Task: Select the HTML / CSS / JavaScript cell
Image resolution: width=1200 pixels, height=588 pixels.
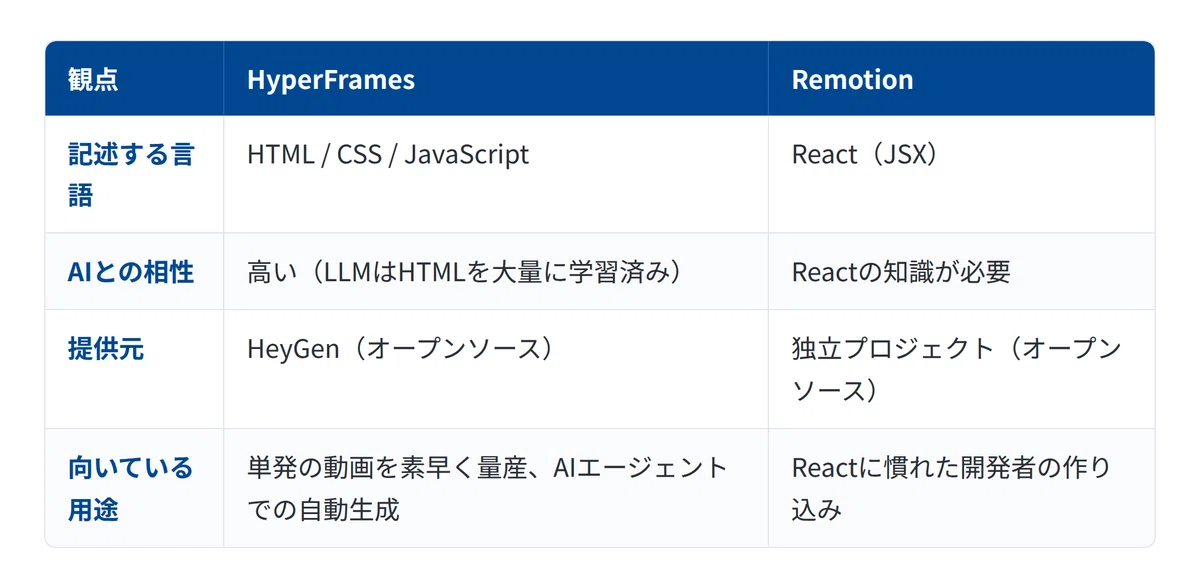Action: pyautogui.click(x=496, y=175)
